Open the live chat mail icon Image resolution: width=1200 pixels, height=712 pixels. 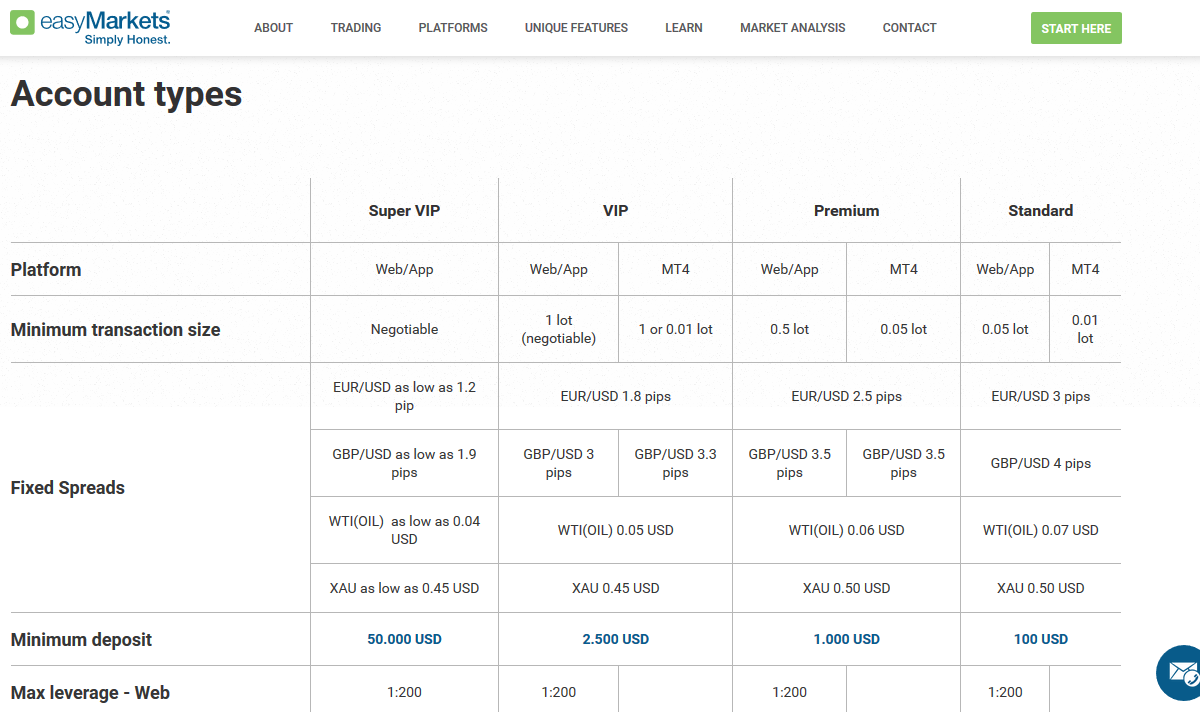click(x=1180, y=672)
